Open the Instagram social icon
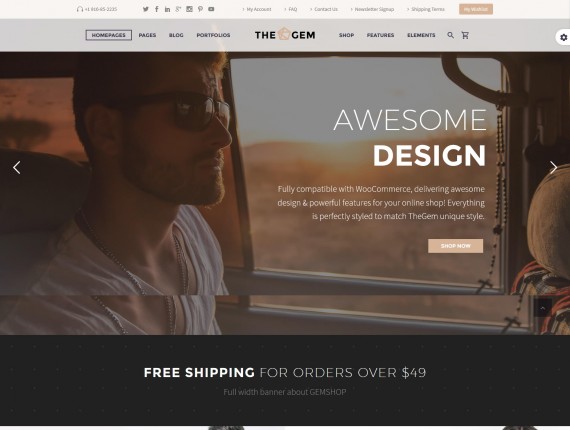 point(189,9)
